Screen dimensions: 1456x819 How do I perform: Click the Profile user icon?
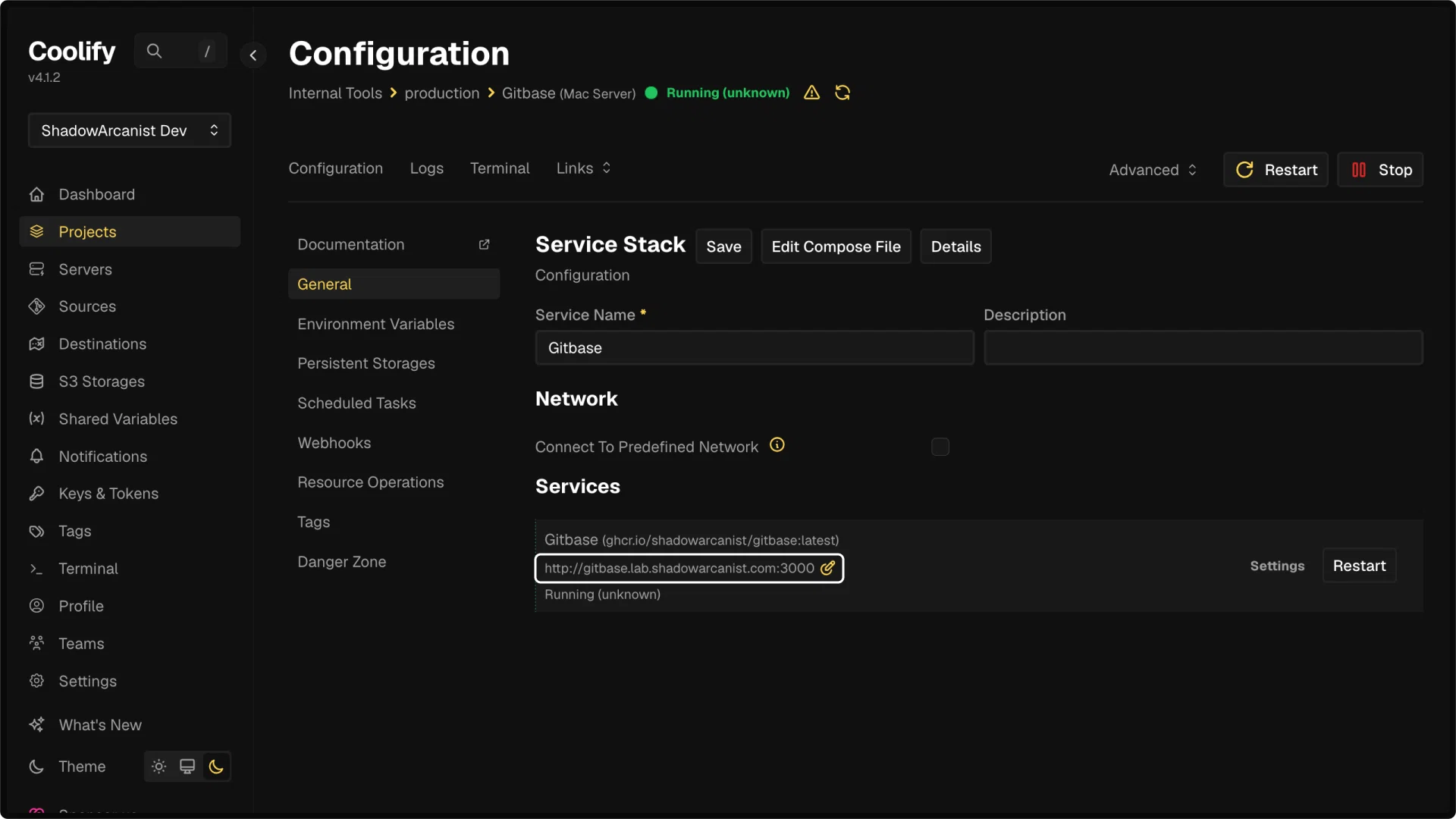coord(36,606)
